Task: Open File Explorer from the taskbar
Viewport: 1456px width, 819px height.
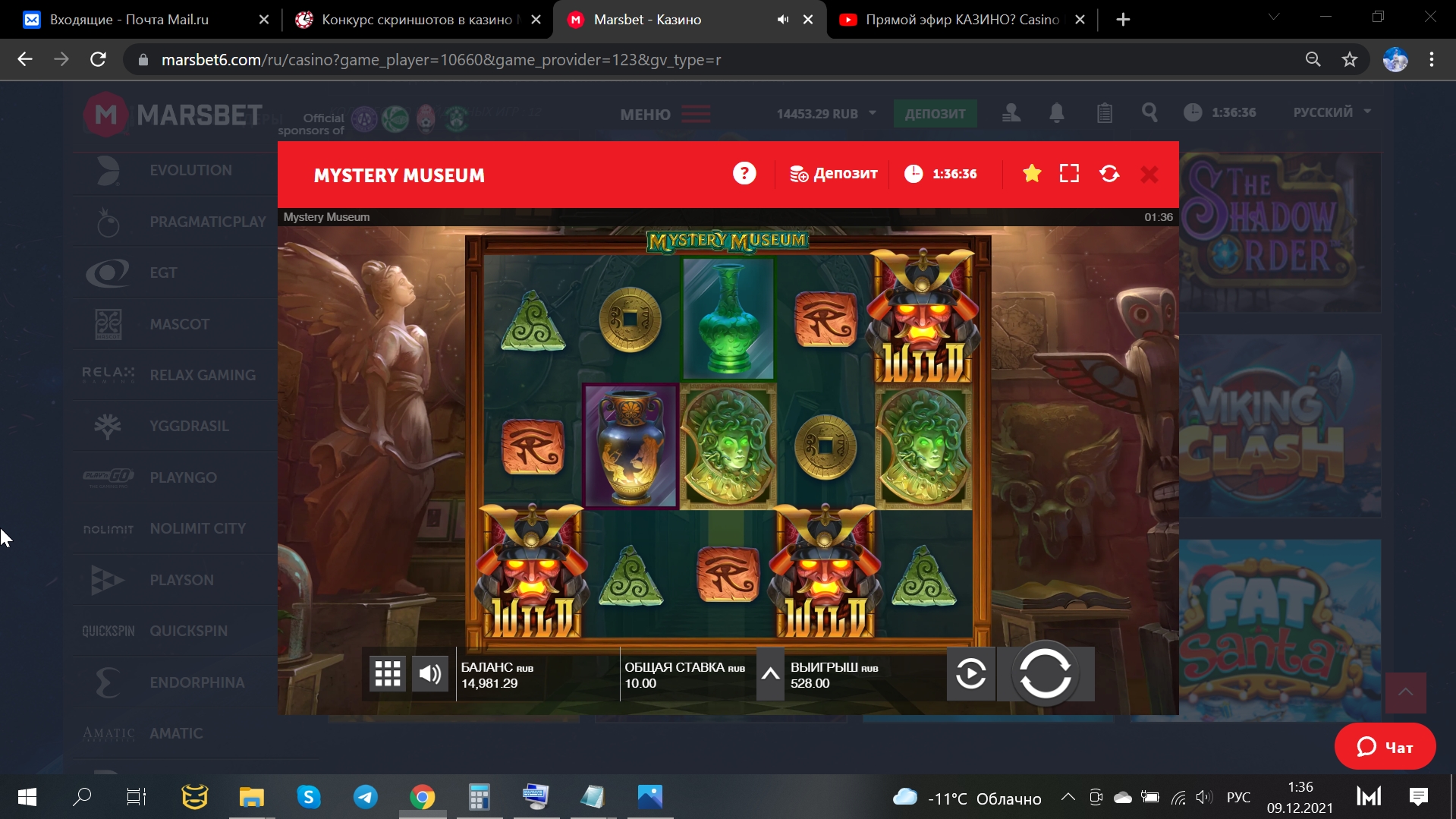Action: [252, 797]
